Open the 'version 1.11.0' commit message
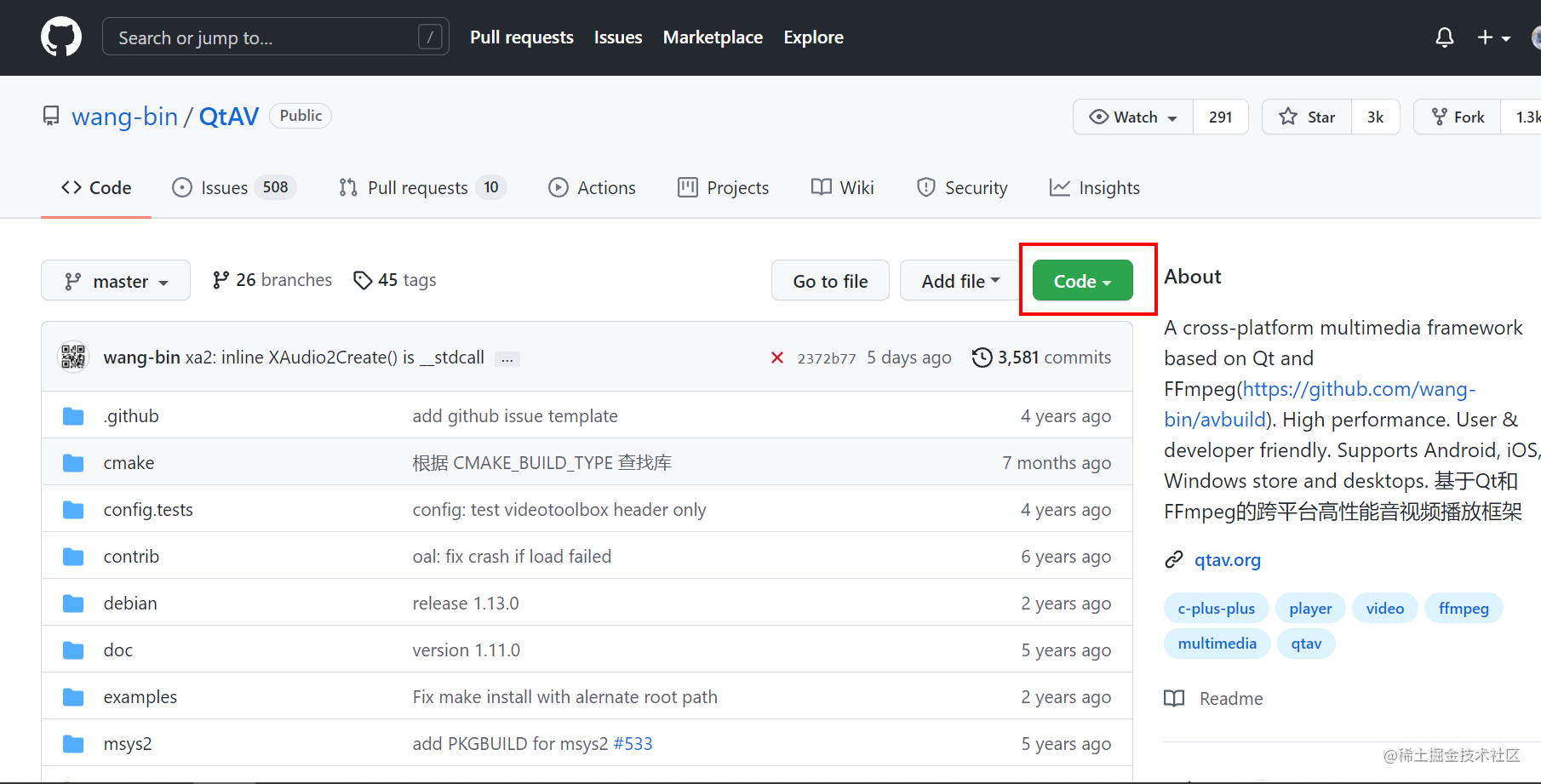 (x=466, y=650)
